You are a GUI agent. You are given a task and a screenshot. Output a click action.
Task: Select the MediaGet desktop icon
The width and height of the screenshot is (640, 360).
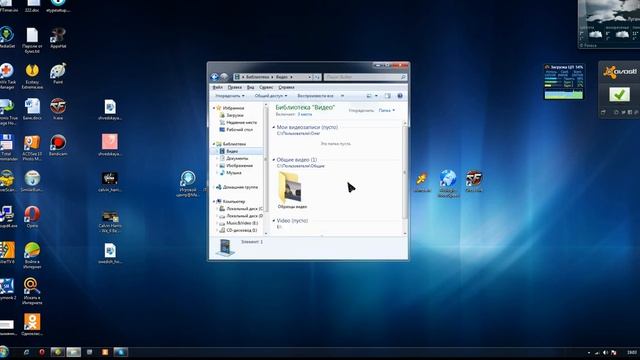tap(7, 38)
